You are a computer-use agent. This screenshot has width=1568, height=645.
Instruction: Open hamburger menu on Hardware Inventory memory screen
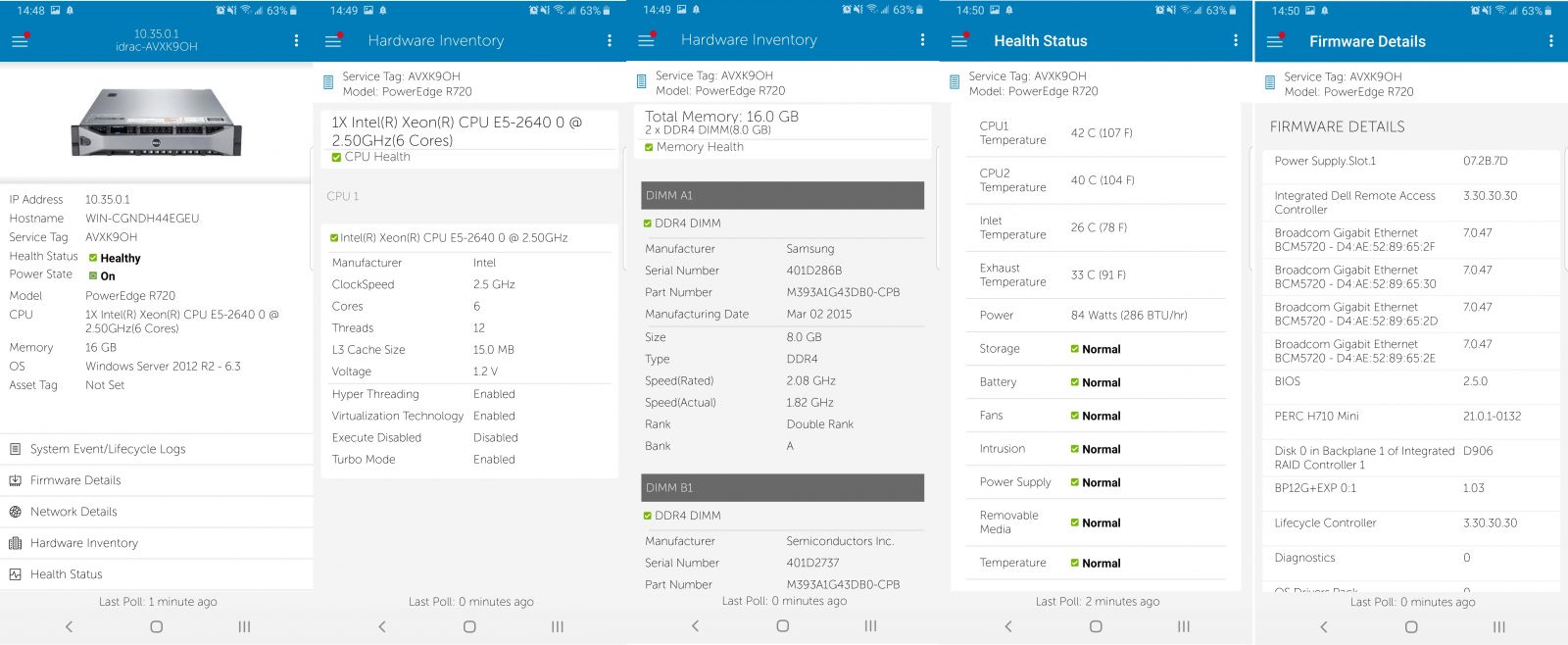click(646, 41)
